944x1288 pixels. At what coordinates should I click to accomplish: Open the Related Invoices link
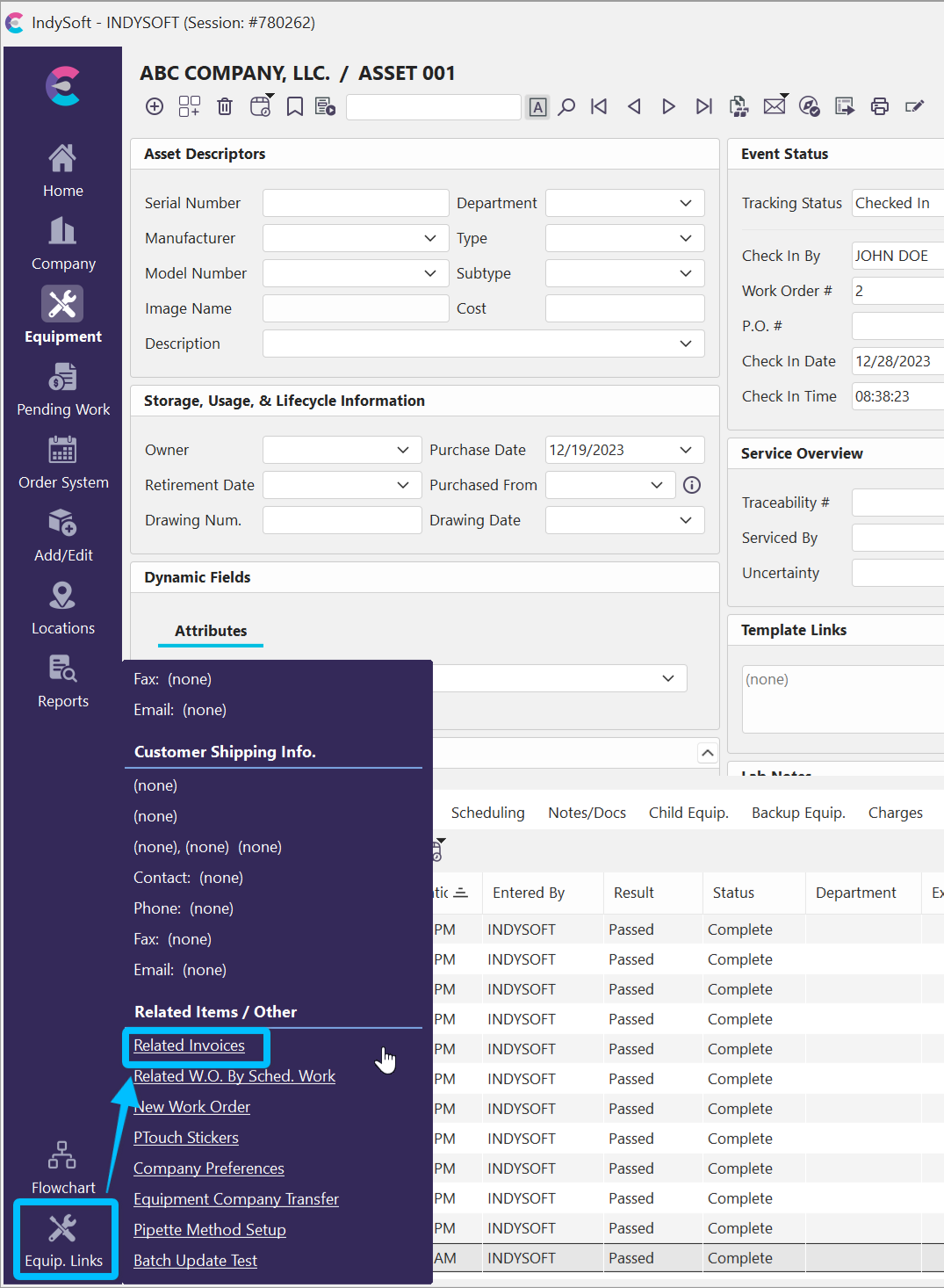(x=189, y=1046)
